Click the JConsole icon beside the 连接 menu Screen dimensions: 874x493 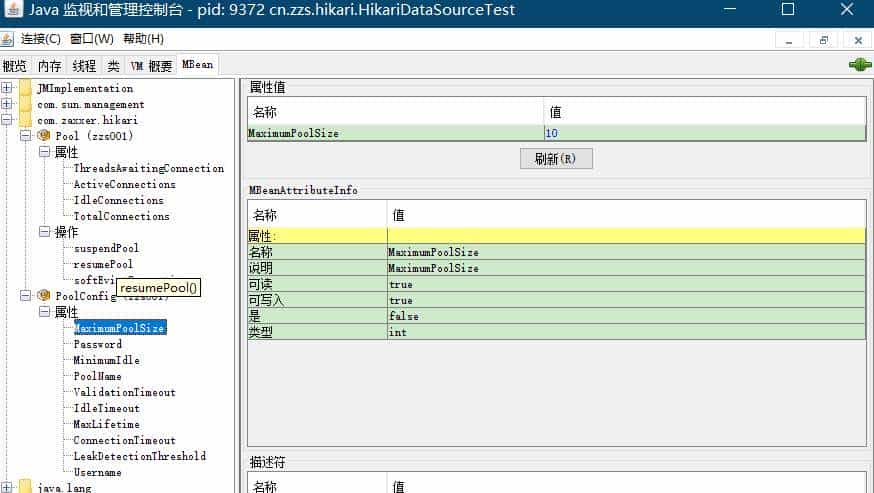[7, 39]
